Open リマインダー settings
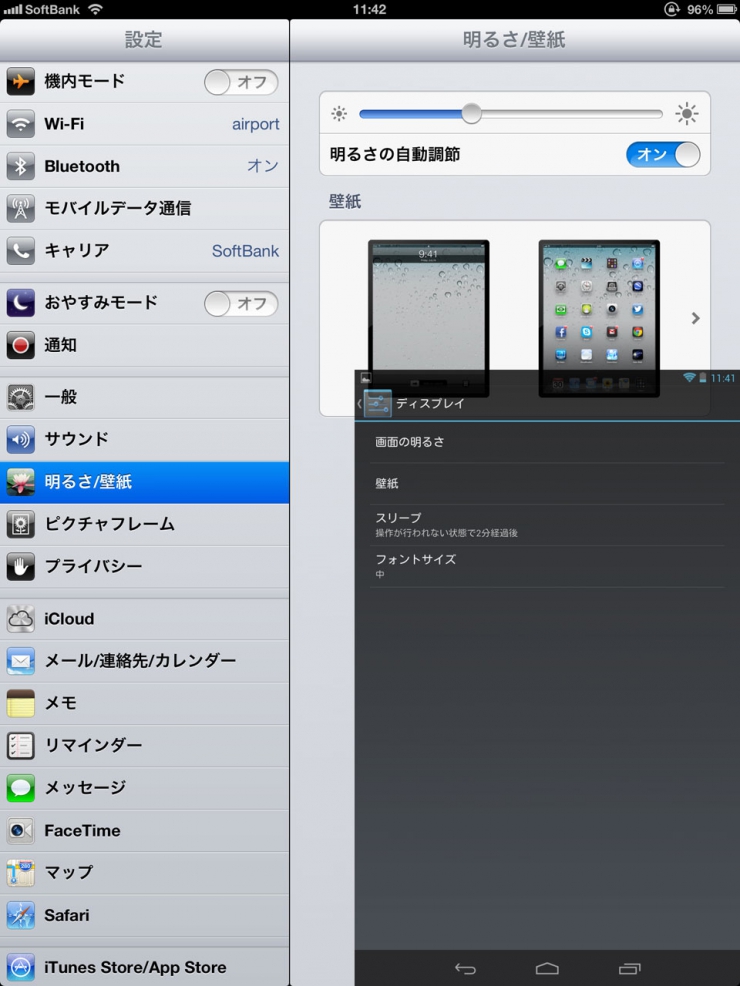Screen dimensions: 740x986 click(x=145, y=745)
